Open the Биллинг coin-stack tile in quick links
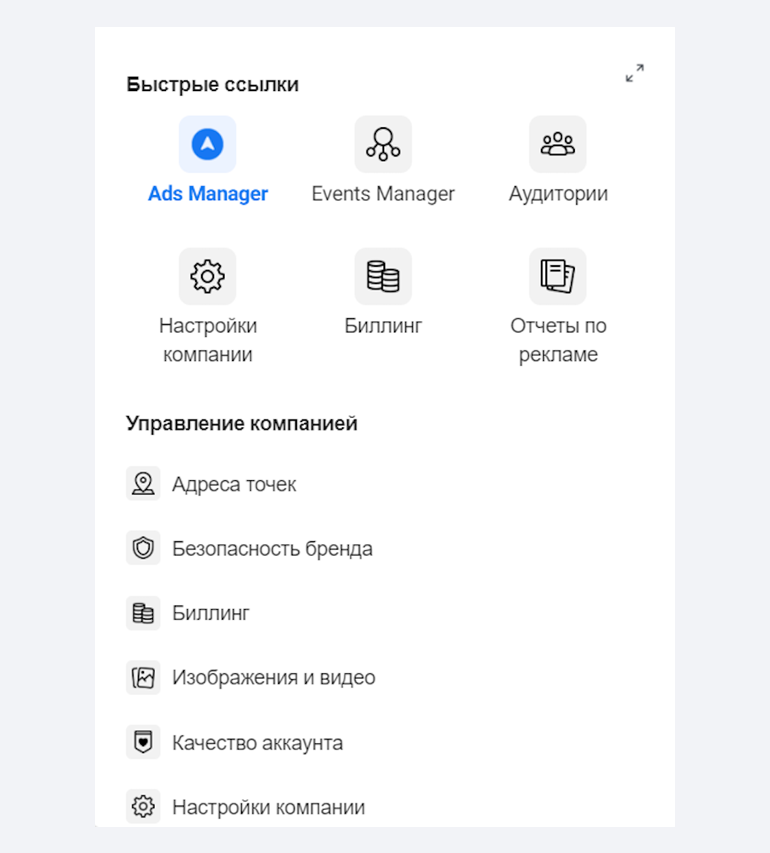 (383, 276)
